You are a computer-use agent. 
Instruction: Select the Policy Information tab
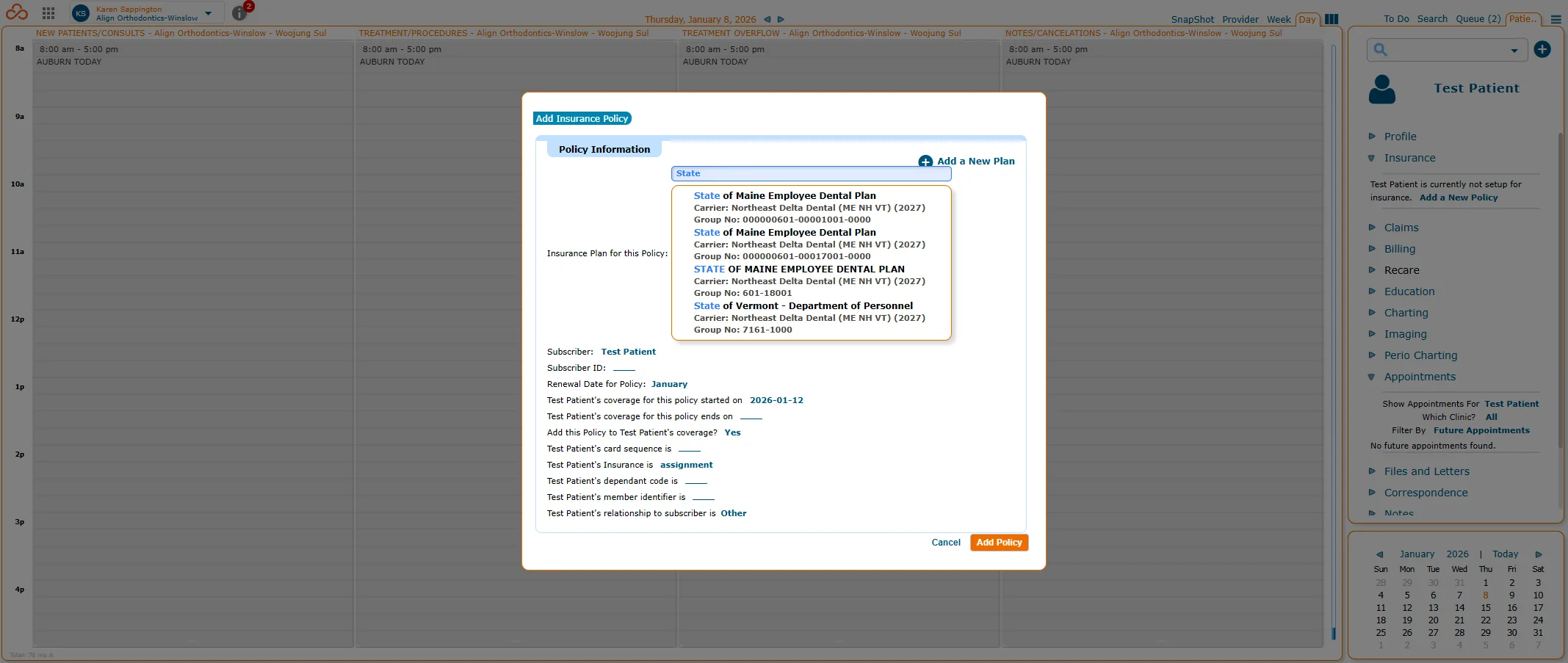603,148
